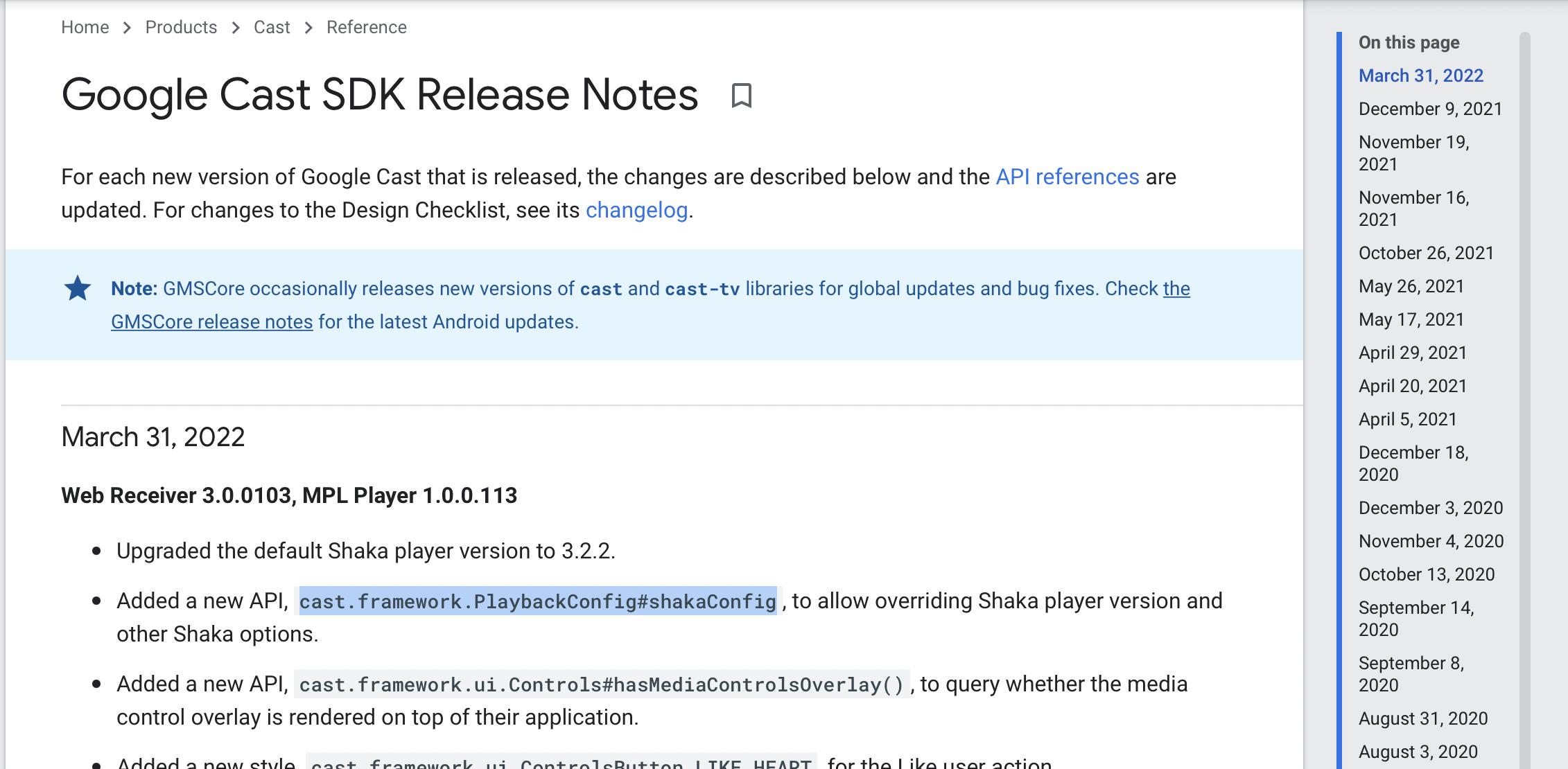Jump to April 29, 2021 notes

[x=1412, y=353]
